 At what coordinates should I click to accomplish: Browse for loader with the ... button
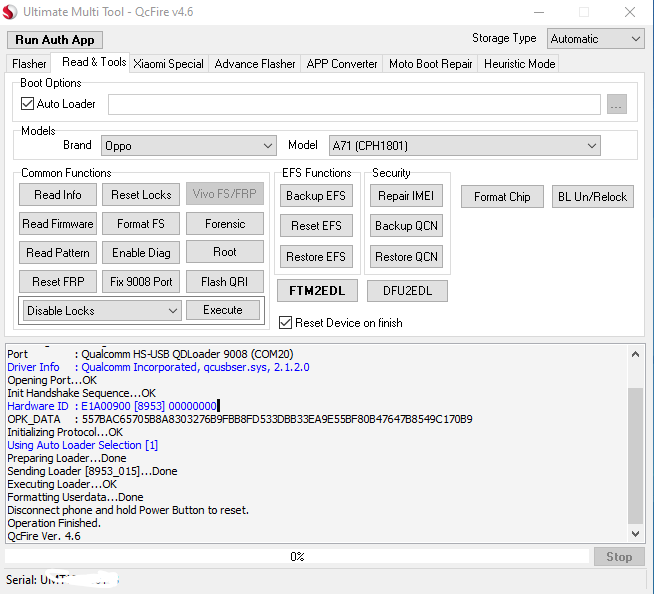pos(616,104)
